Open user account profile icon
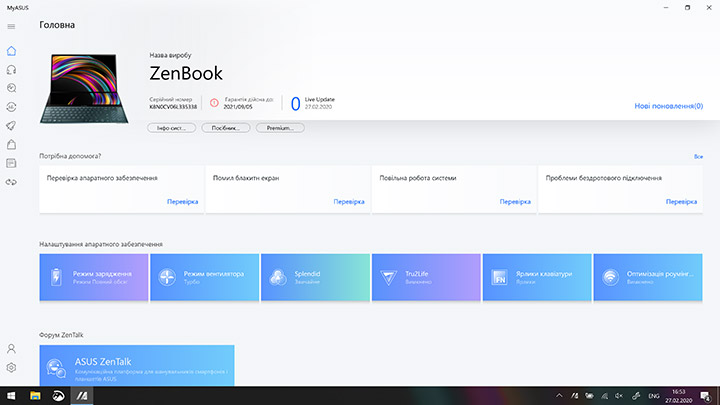 point(11,349)
